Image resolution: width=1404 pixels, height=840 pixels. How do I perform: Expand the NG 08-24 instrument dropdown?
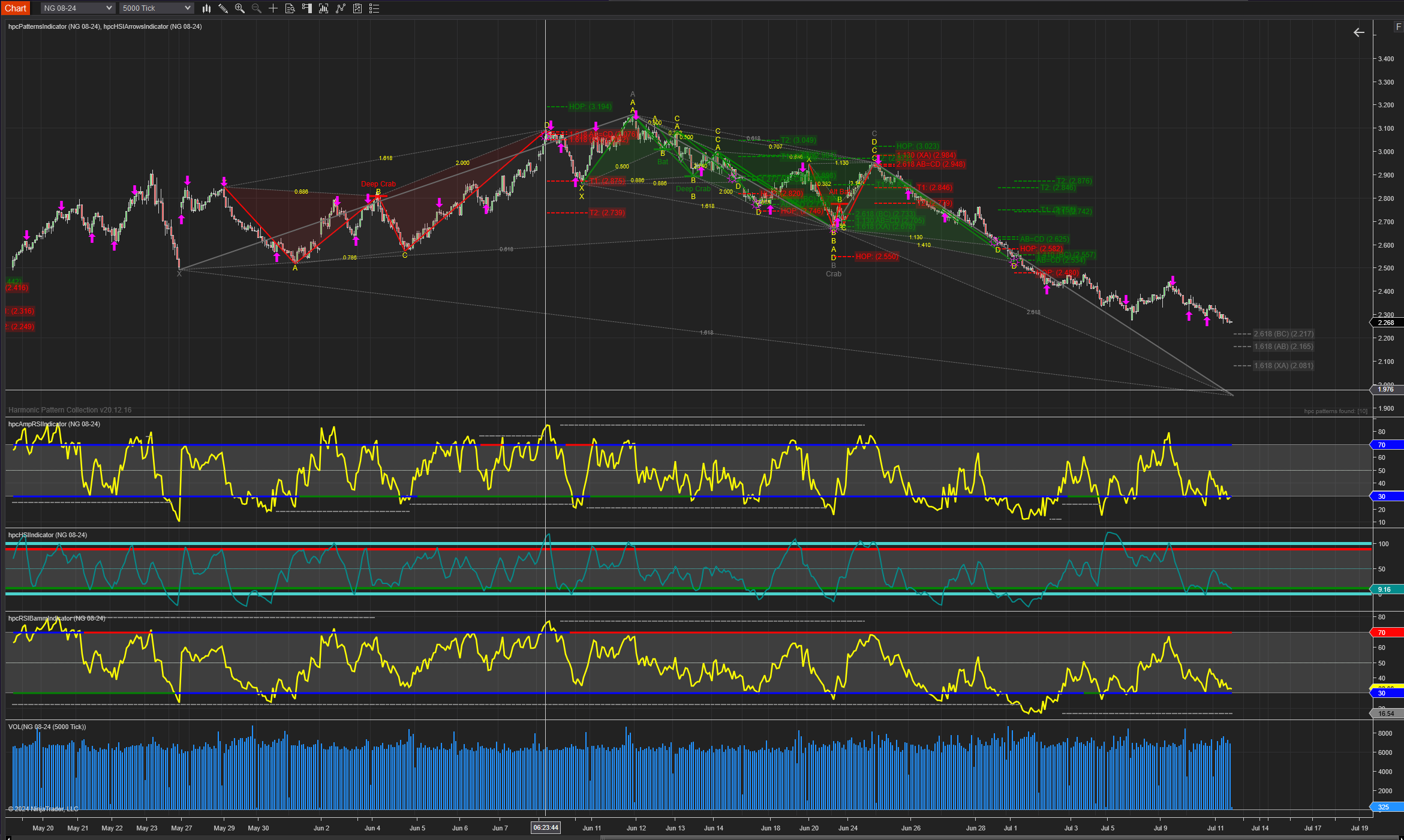[x=109, y=8]
